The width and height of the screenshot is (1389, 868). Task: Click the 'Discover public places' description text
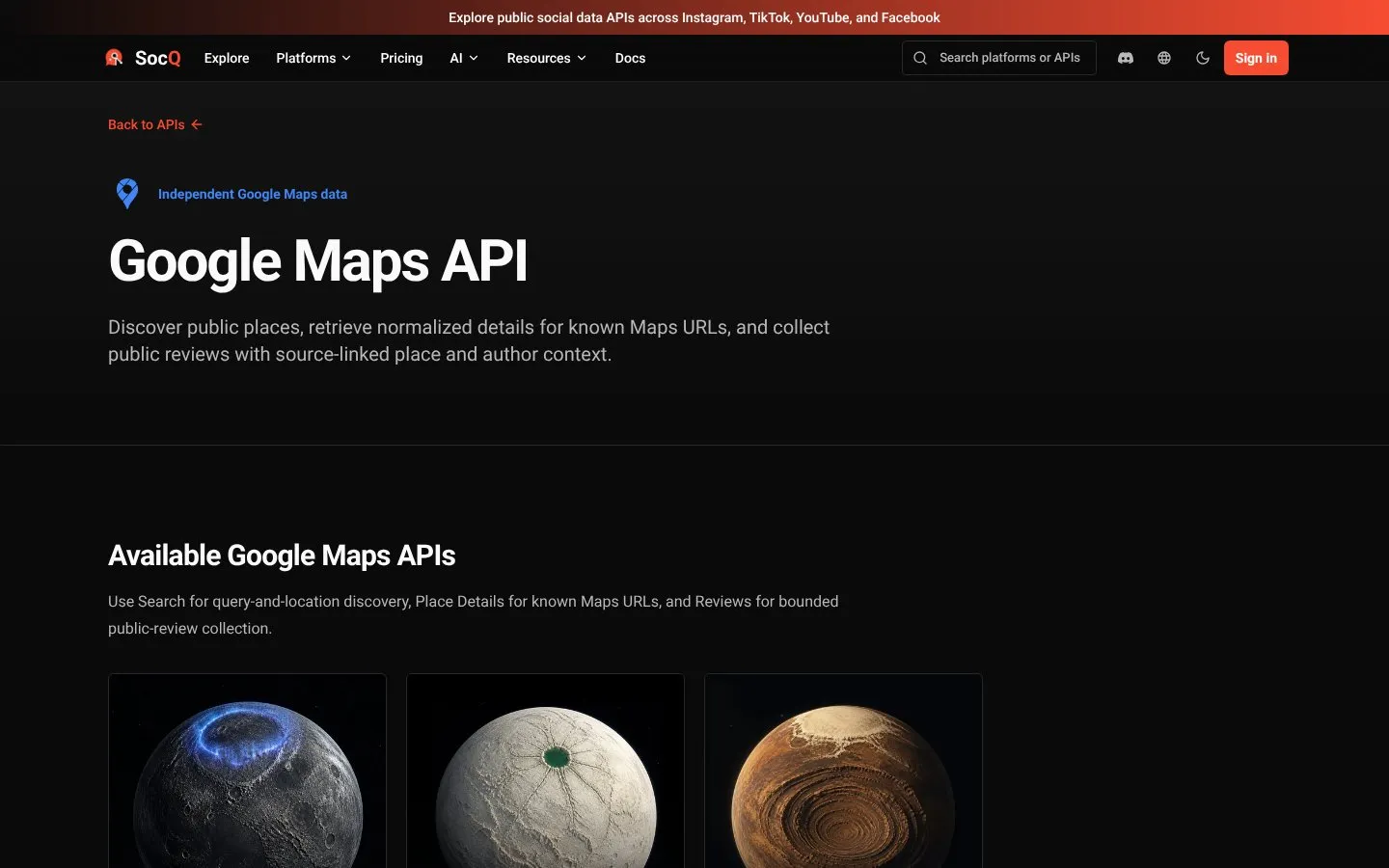469,340
